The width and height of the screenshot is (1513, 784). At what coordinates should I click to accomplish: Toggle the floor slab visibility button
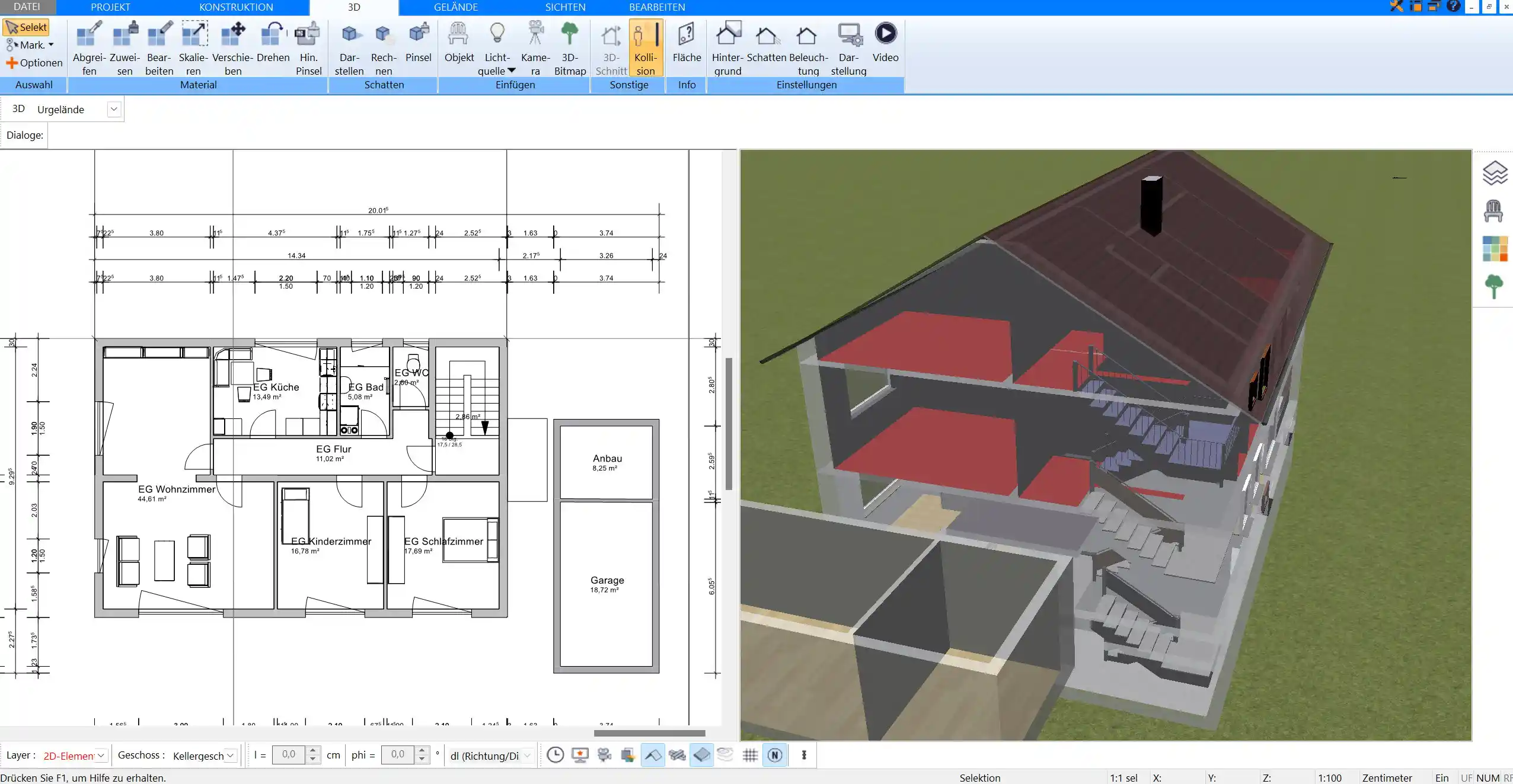[x=701, y=755]
